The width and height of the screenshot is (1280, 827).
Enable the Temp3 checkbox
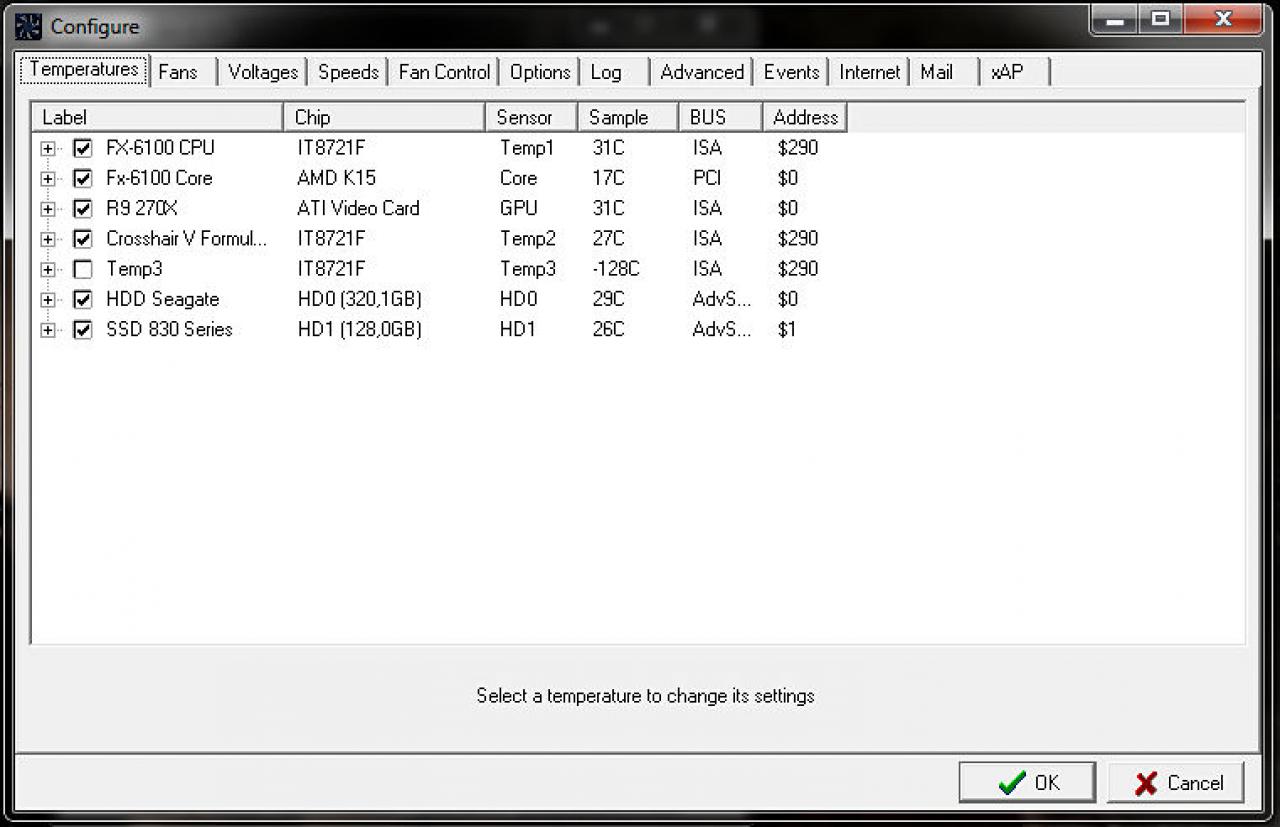(x=83, y=270)
